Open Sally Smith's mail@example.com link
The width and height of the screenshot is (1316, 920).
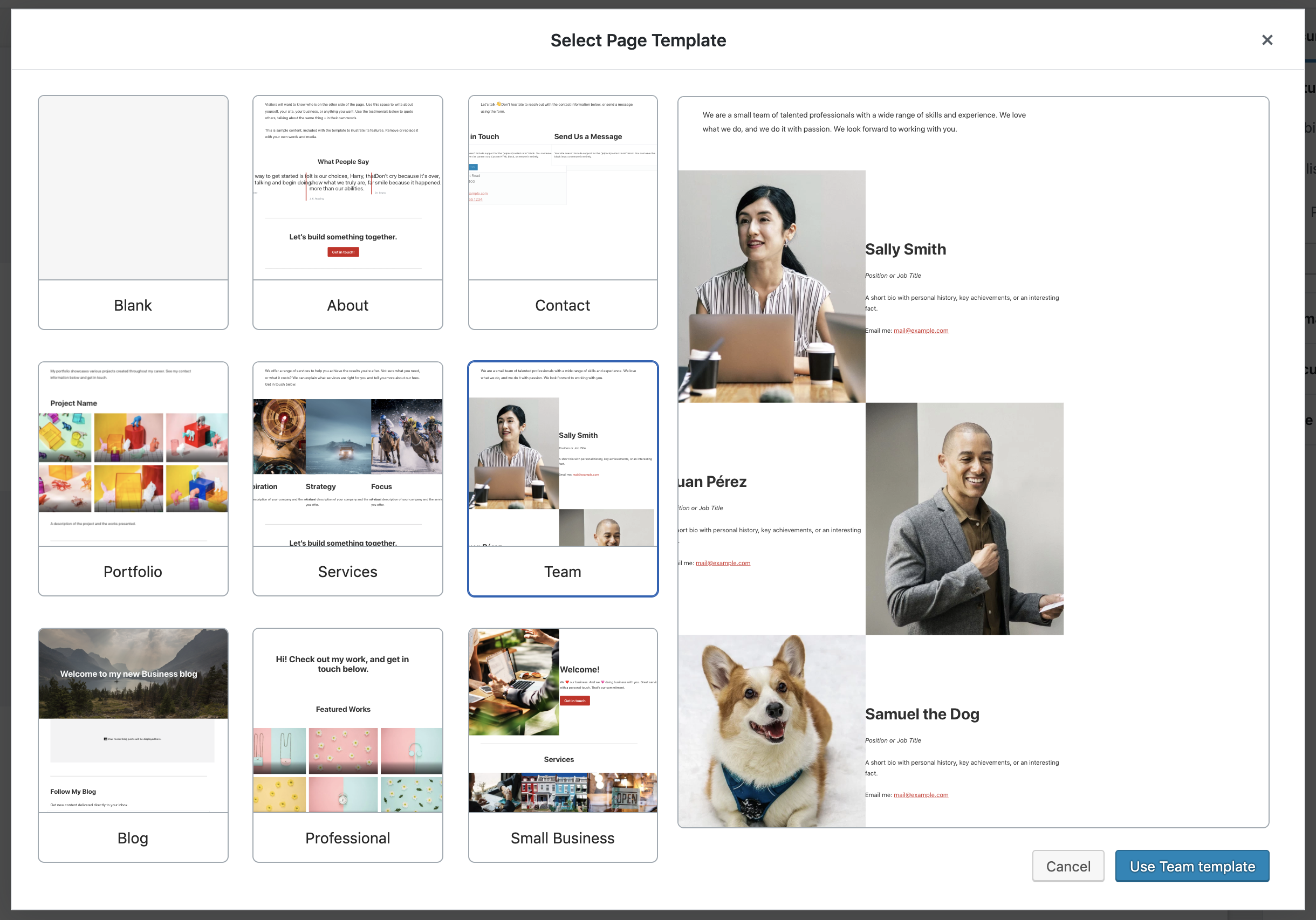(x=921, y=331)
